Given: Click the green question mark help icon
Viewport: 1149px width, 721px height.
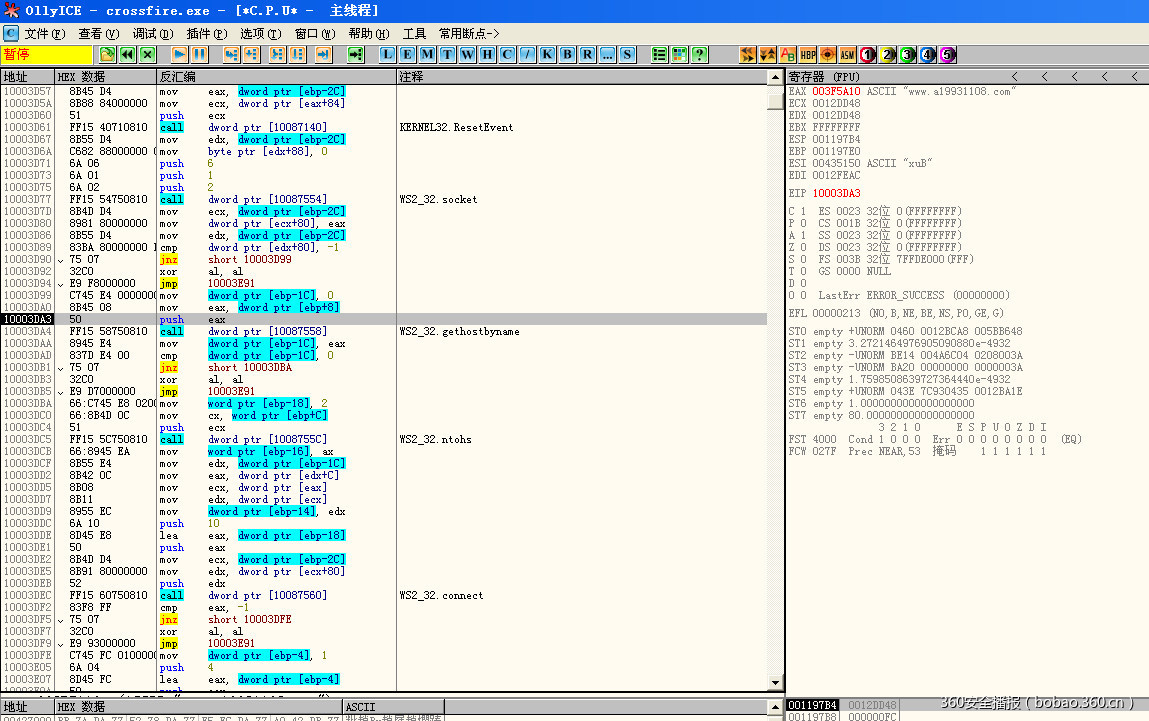Looking at the screenshot, I should pyautogui.click(x=700, y=54).
